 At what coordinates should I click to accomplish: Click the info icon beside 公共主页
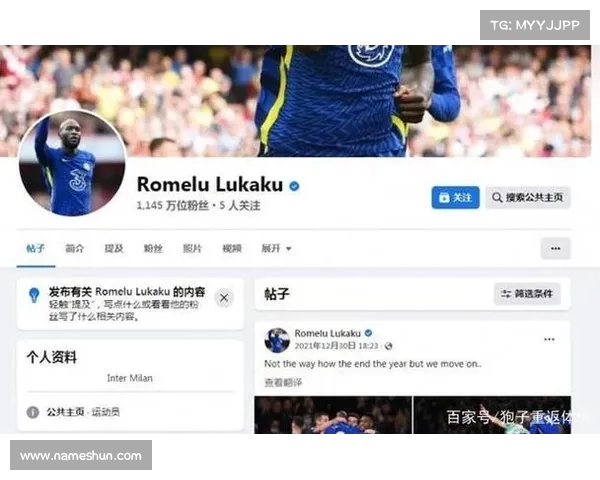33,412
